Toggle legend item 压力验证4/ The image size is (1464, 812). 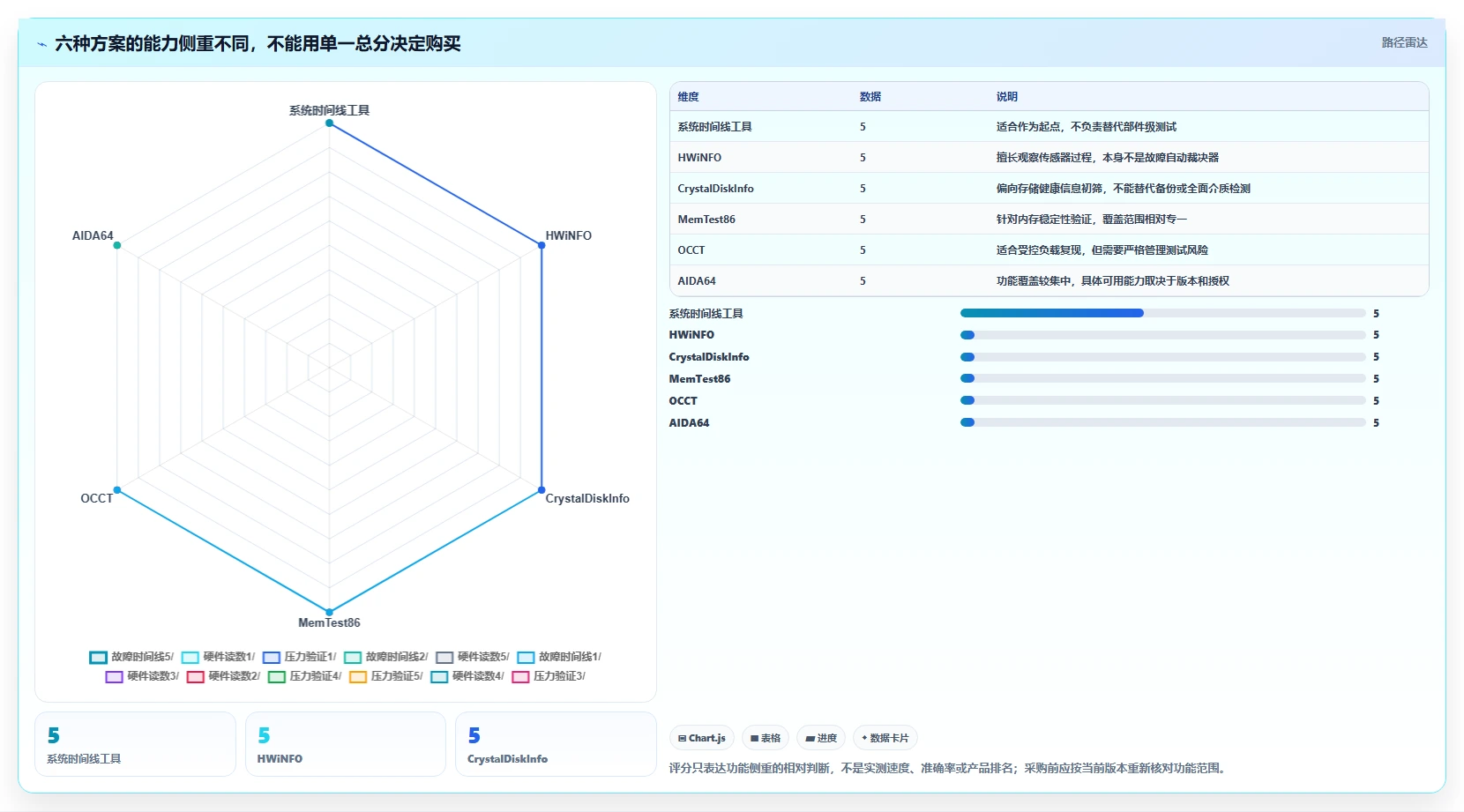[304, 676]
